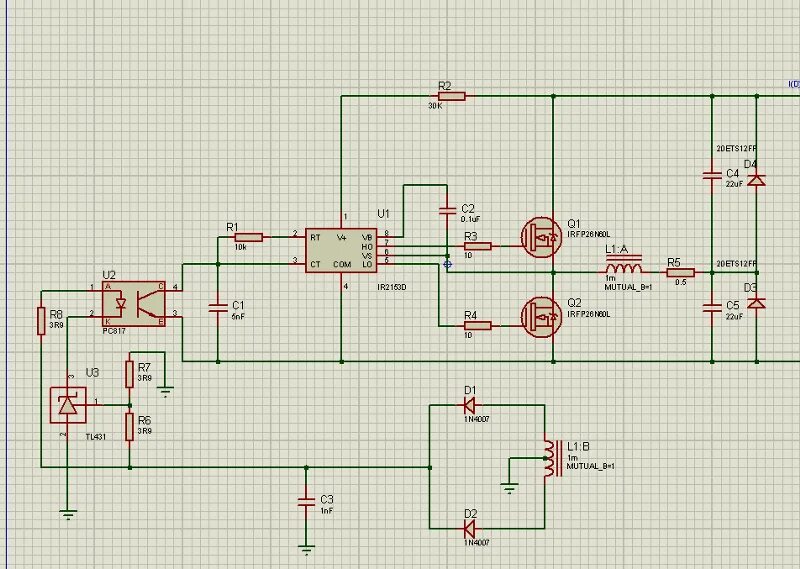Viewport: 800px width, 569px height.
Task: Select diode D4 symbol
Action: click(756, 180)
